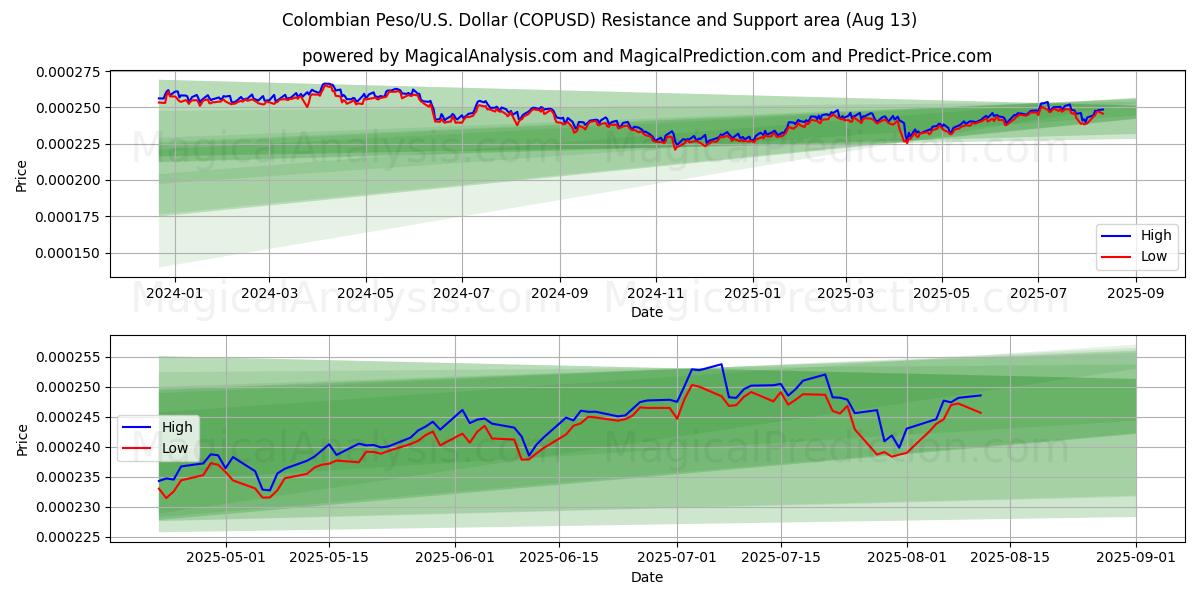
Task: Click the '2025-05-15' tick label
Action: click(330, 558)
